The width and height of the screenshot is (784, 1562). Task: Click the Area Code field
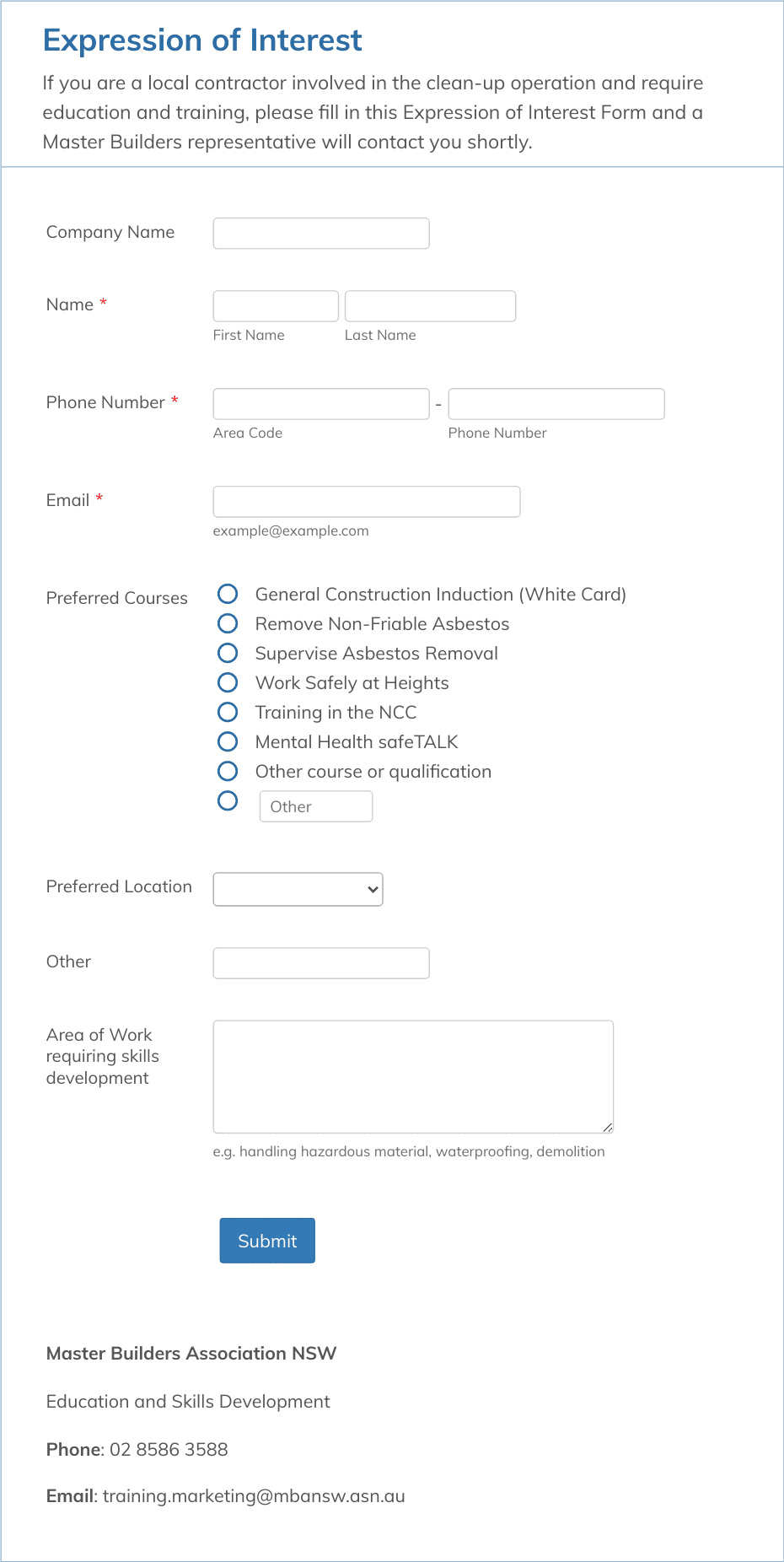pos(320,403)
